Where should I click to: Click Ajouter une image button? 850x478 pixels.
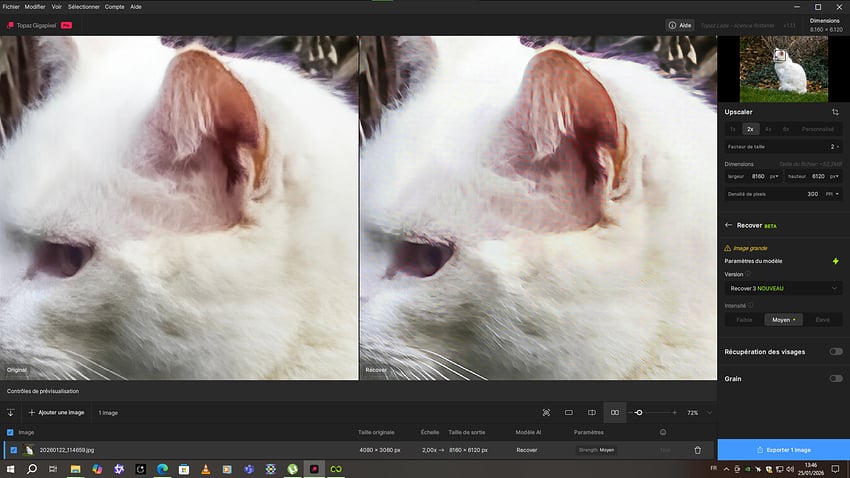pyautogui.click(x=57, y=412)
